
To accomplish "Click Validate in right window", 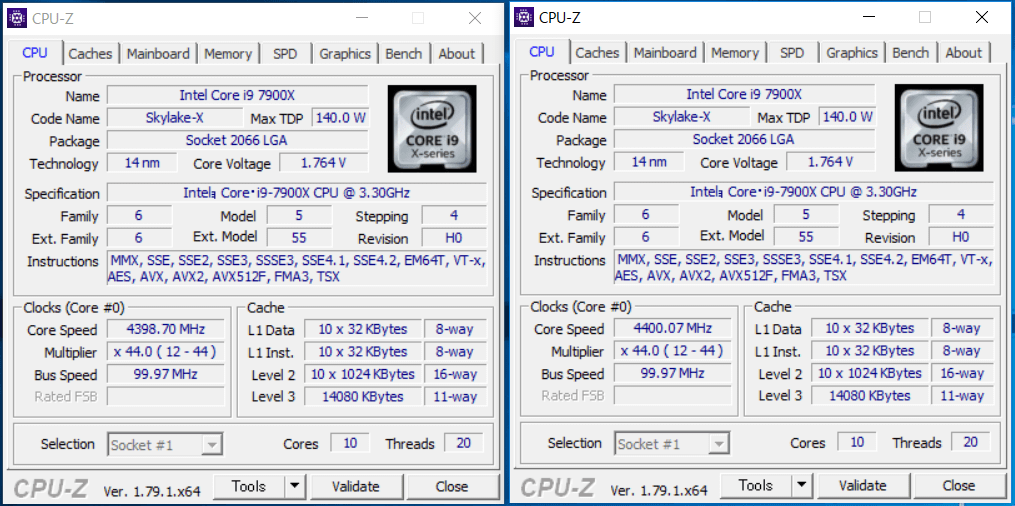I will (x=863, y=485).
